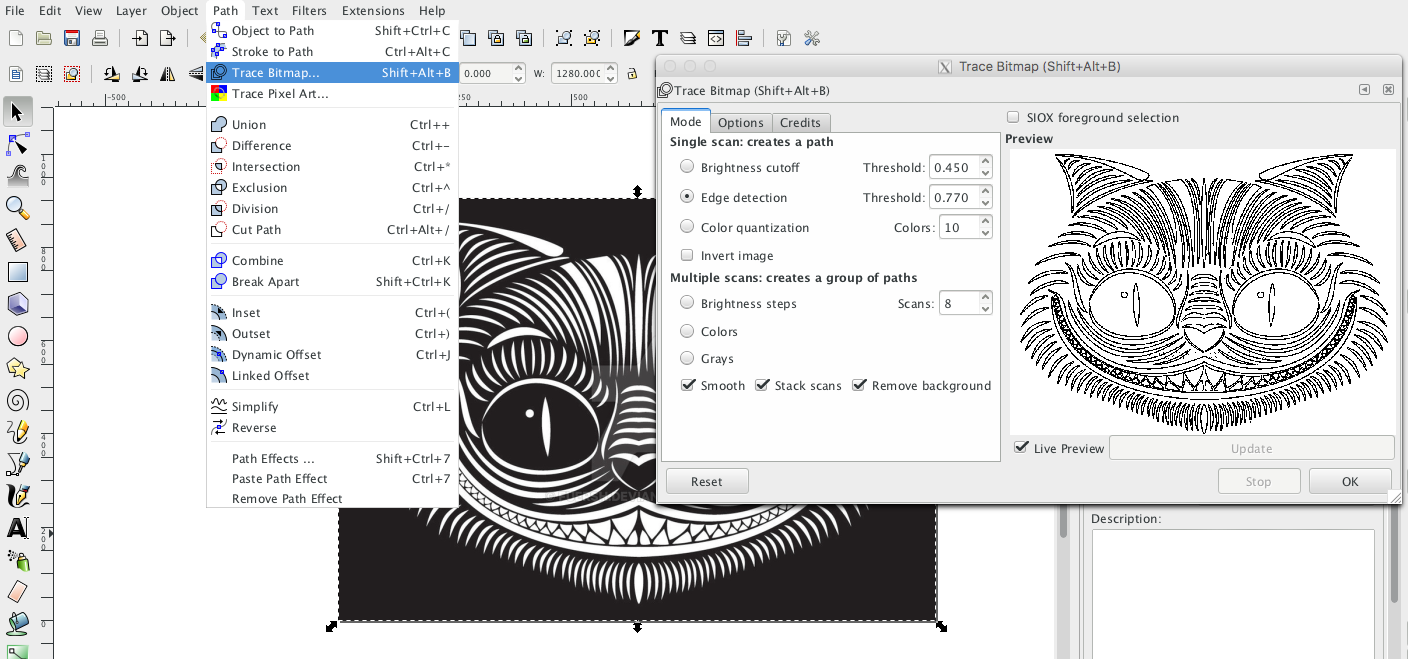Toggle Remove background checkbox
The width and height of the screenshot is (1408, 659).
[859, 385]
